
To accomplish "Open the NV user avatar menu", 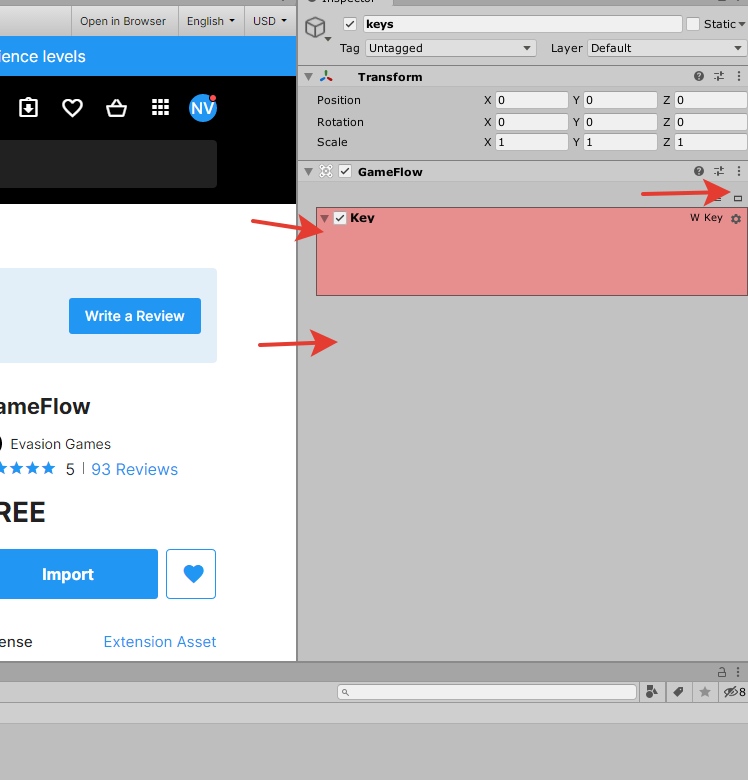I will coord(203,107).
